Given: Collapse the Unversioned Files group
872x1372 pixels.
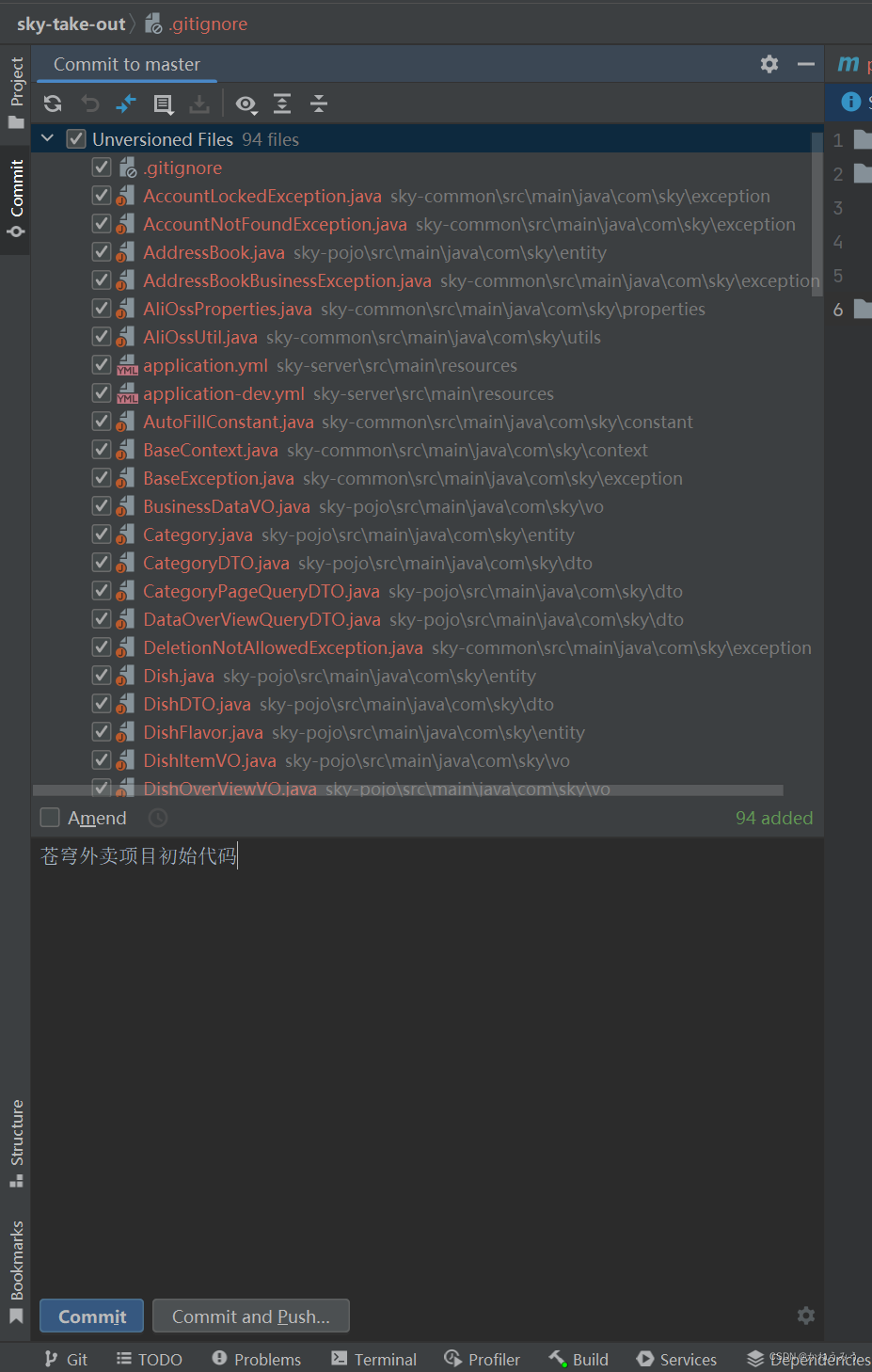Looking at the screenshot, I should point(47,137).
